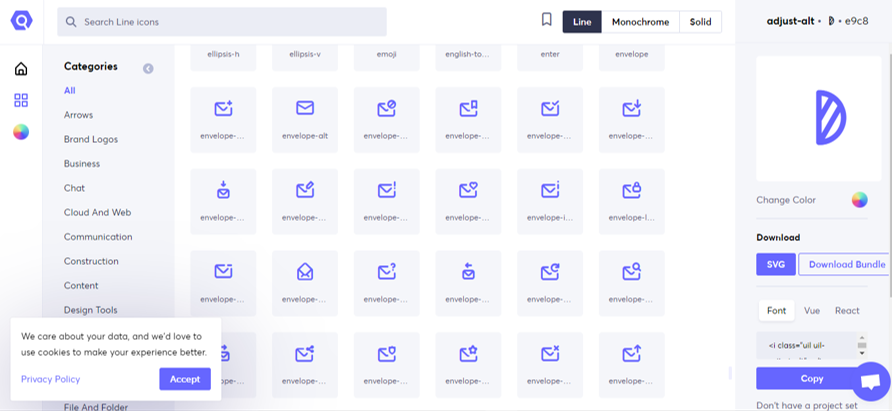
Task: Select envelope with magnifying glass icon
Action: click(x=631, y=283)
